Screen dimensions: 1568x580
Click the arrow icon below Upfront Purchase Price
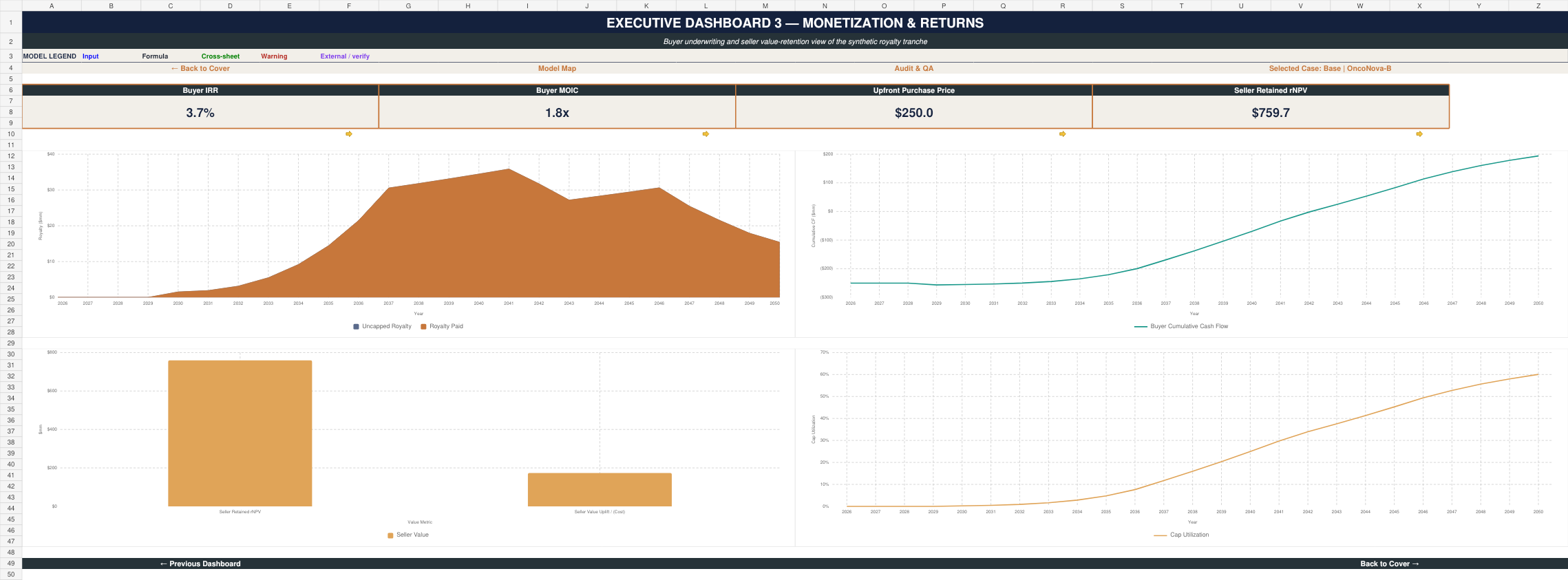click(1062, 134)
